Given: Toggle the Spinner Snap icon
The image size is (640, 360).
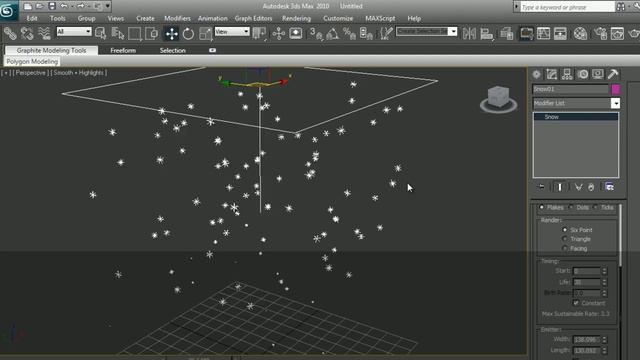Looking at the screenshot, I should point(366,33).
